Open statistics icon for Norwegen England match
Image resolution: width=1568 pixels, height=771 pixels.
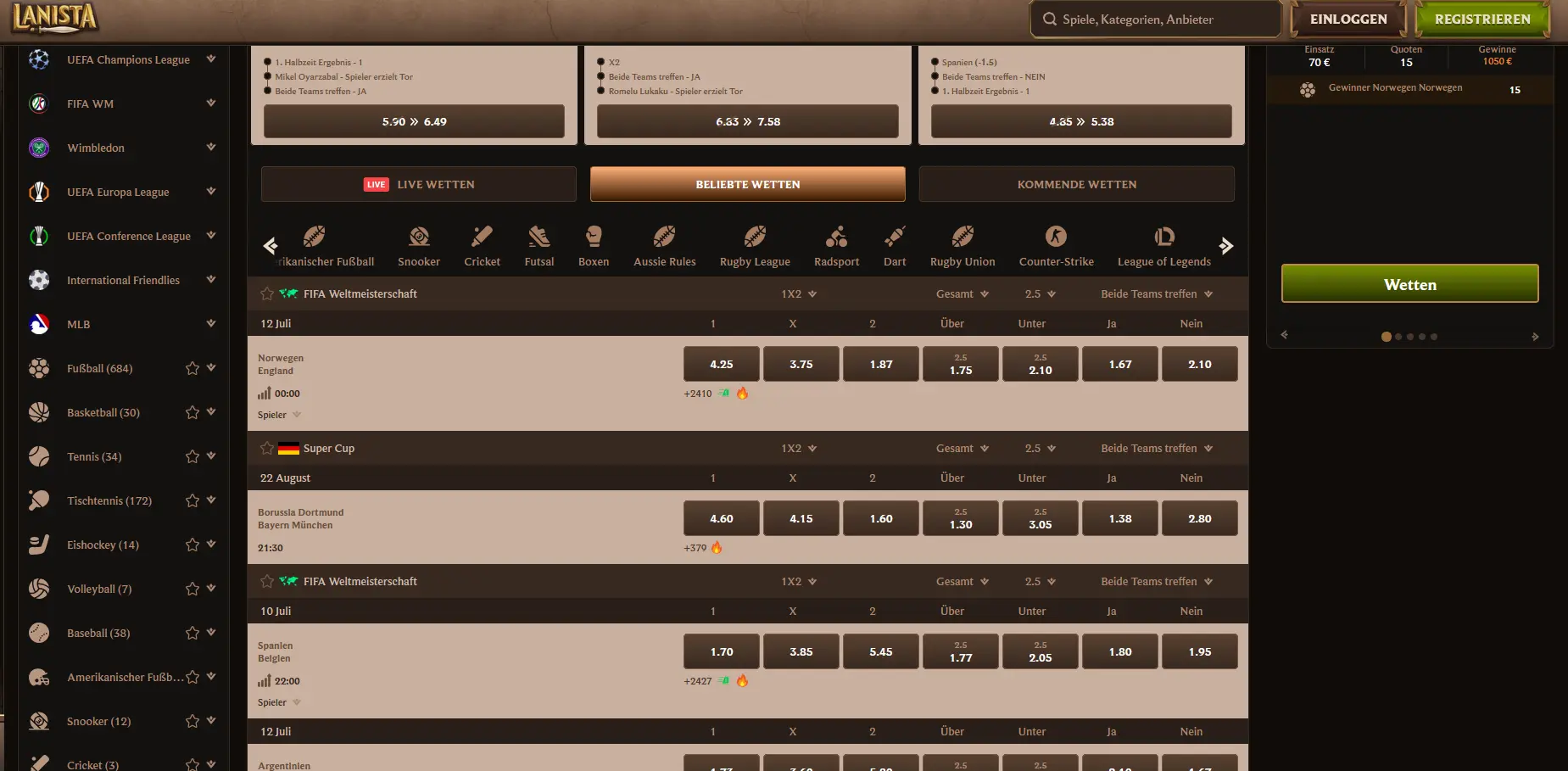click(x=265, y=394)
